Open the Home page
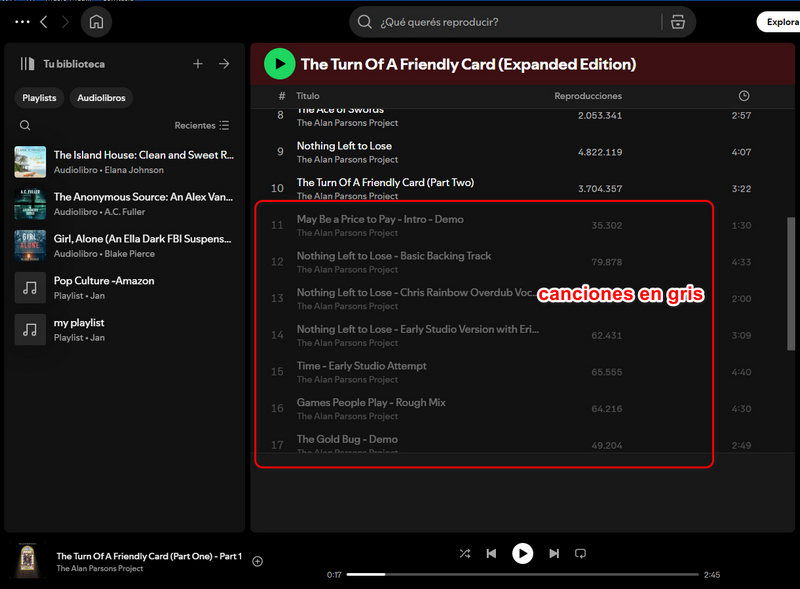Screen dimensions: 800x589 pyautogui.click(x=94, y=21)
